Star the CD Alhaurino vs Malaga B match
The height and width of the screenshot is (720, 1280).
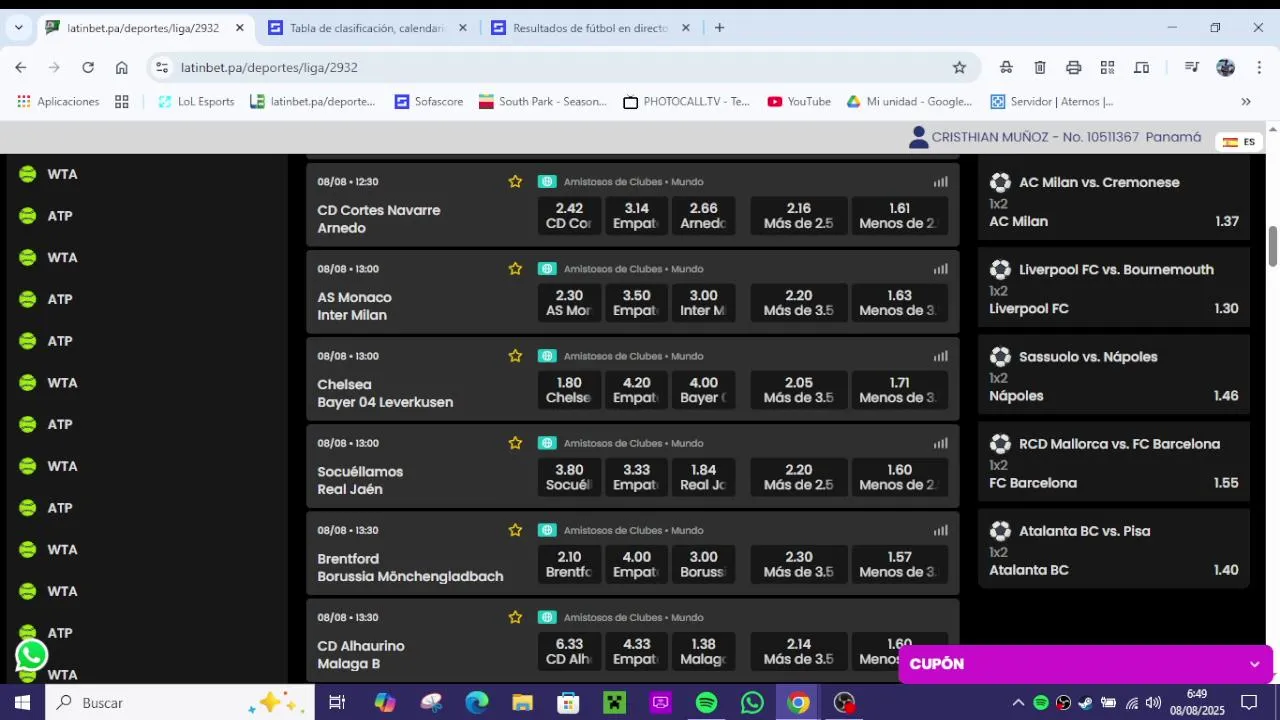click(515, 617)
